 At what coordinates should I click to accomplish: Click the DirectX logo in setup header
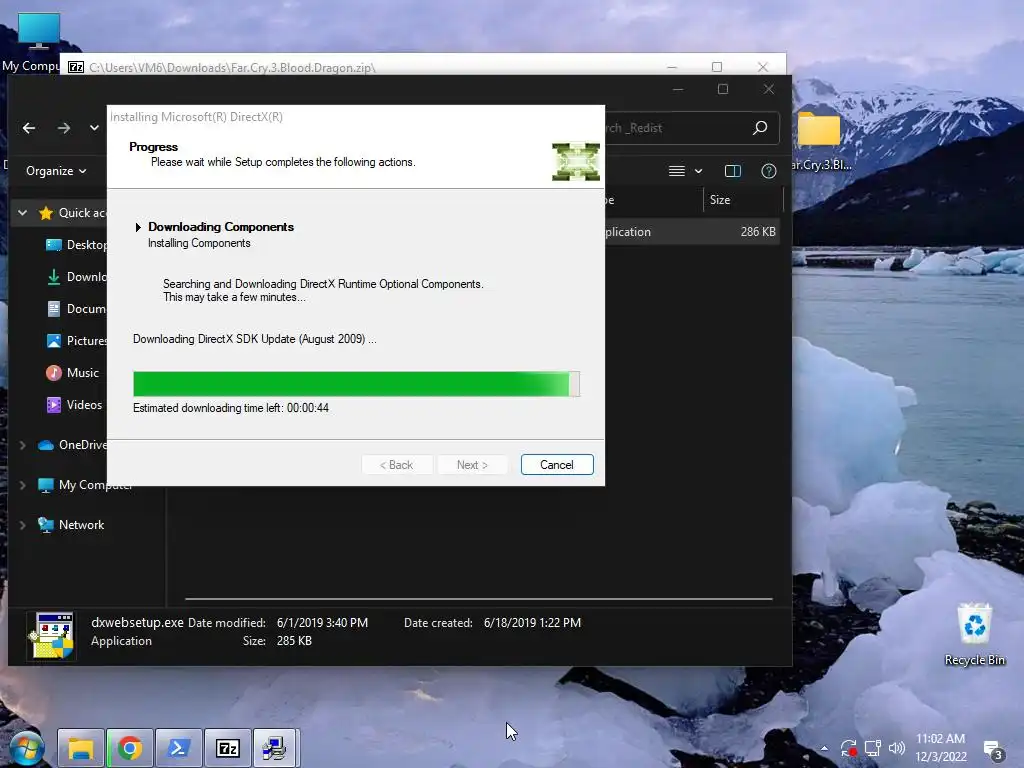(x=575, y=161)
